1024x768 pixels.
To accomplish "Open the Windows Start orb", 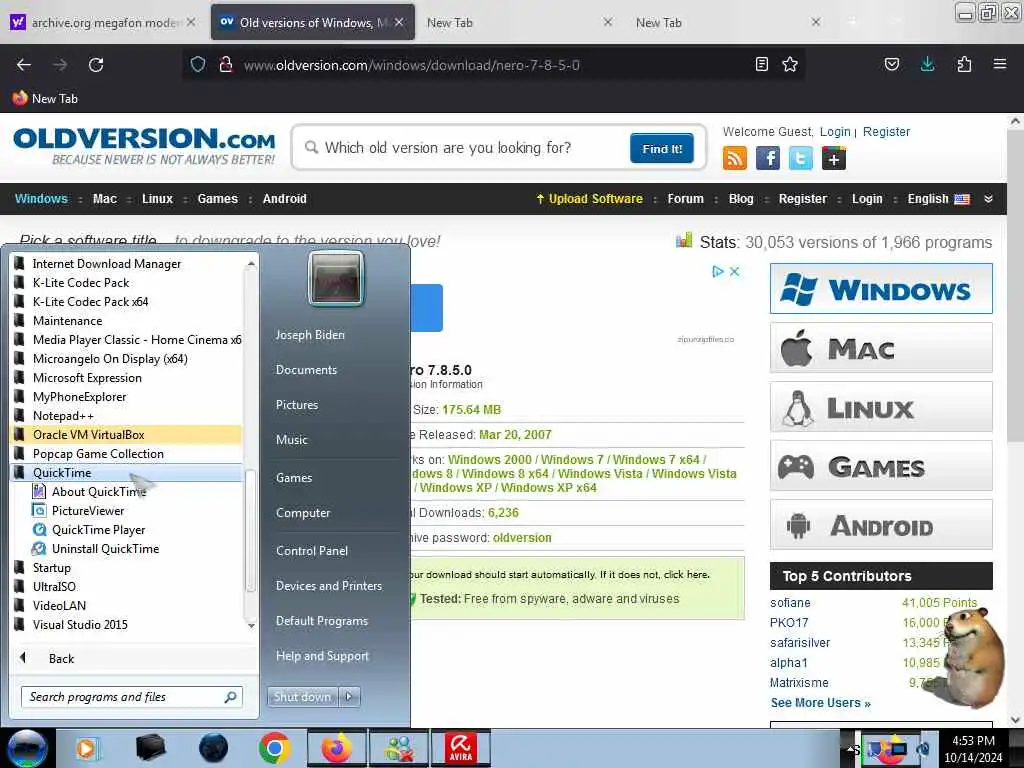I will (x=27, y=748).
